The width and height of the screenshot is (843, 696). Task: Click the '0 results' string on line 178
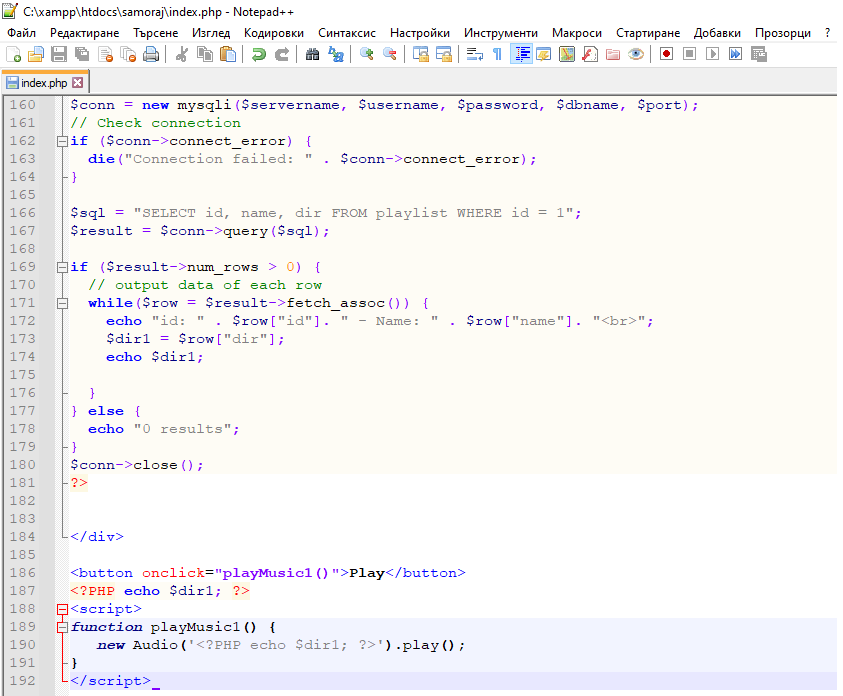pos(183,429)
